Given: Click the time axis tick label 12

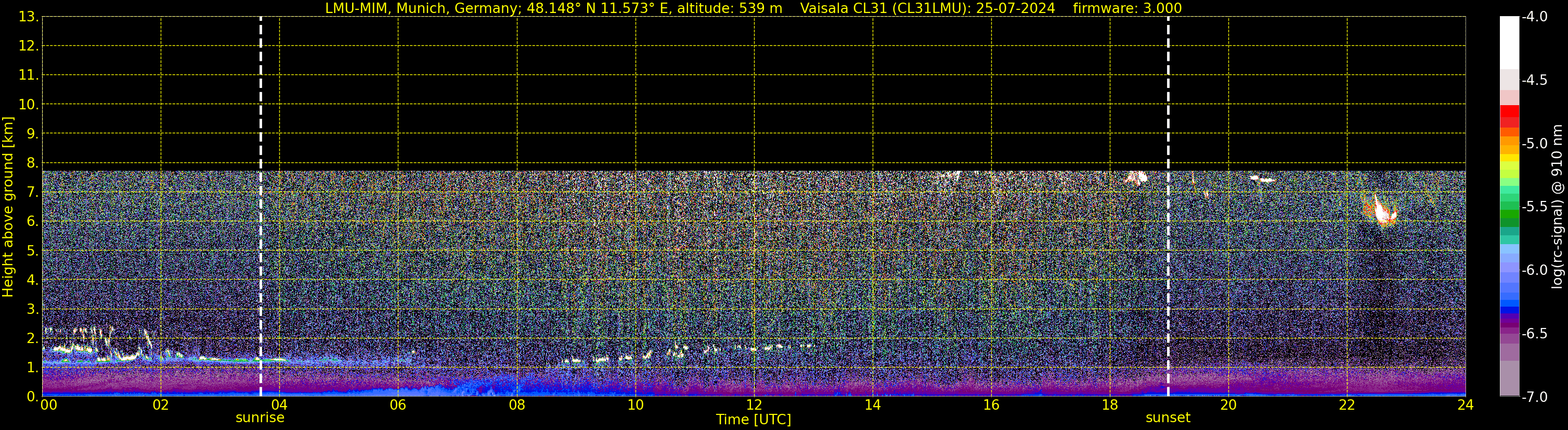Looking at the screenshot, I should coord(754,405).
